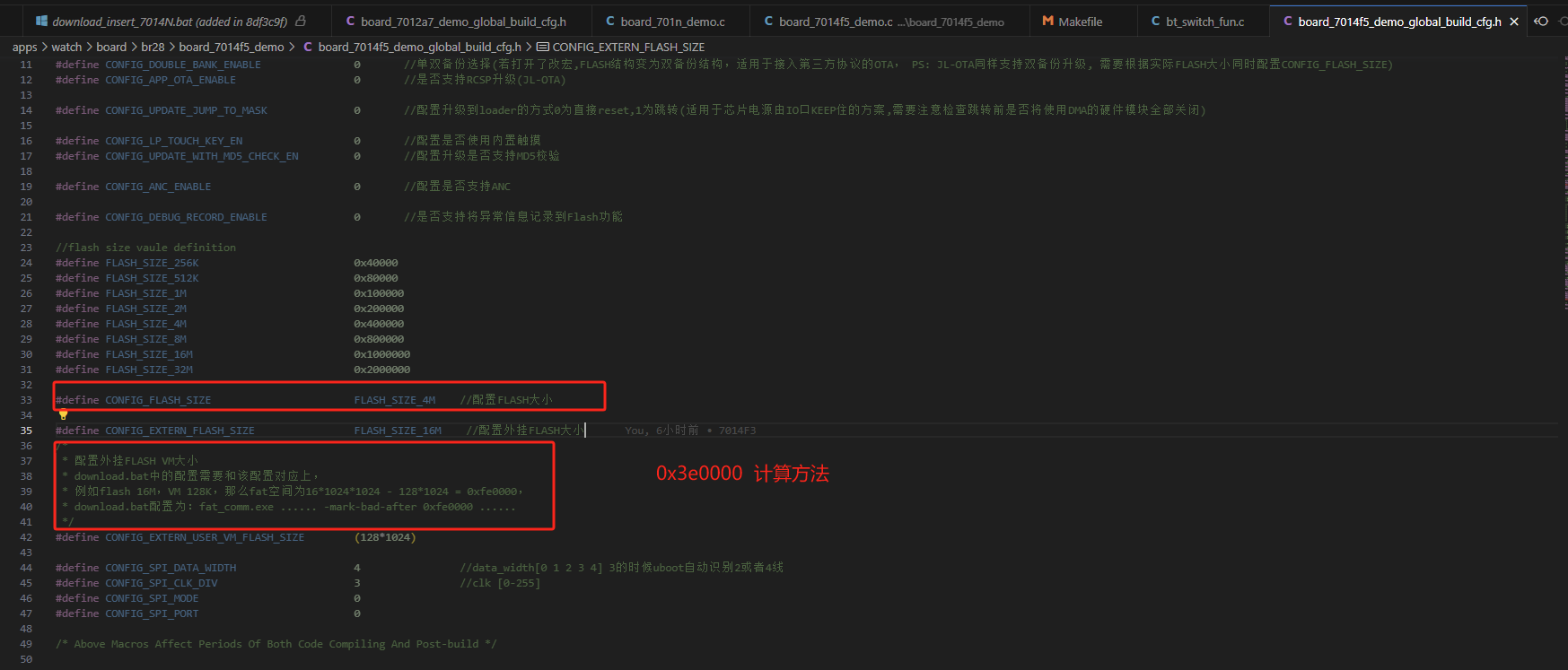The width and height of the screenshot is (1568, 670).
Task: Switch to board_7012a7_demo_global_build_cfg.h tab
Action: tap(462, 22)
